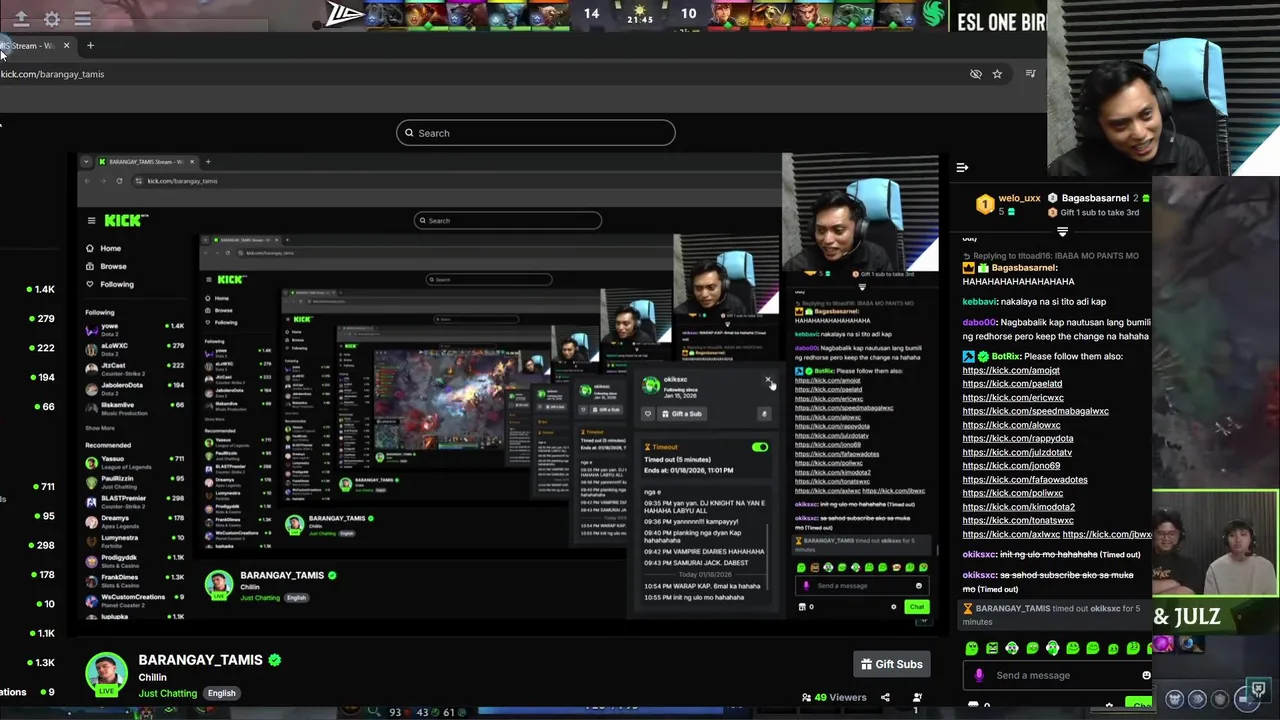Open the JaboleroDota channel in the Following list
The width and height of the screenshot is (1280, 720).
135,387
